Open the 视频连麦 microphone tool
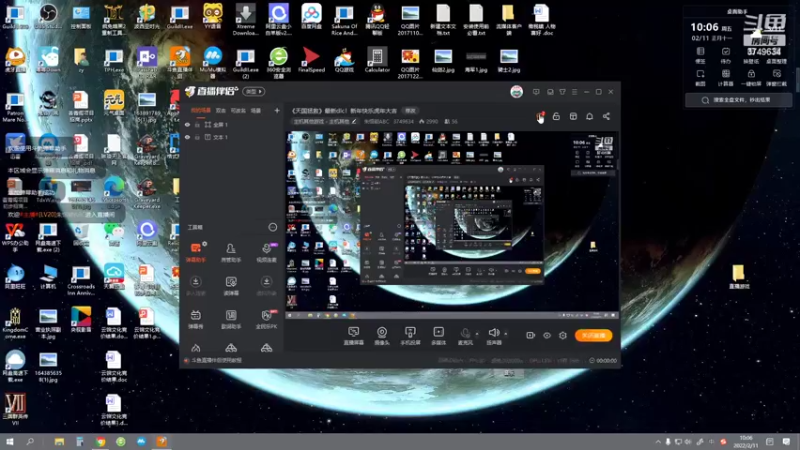The width and height of the screenshot is (800, 450). pos(266,252)
